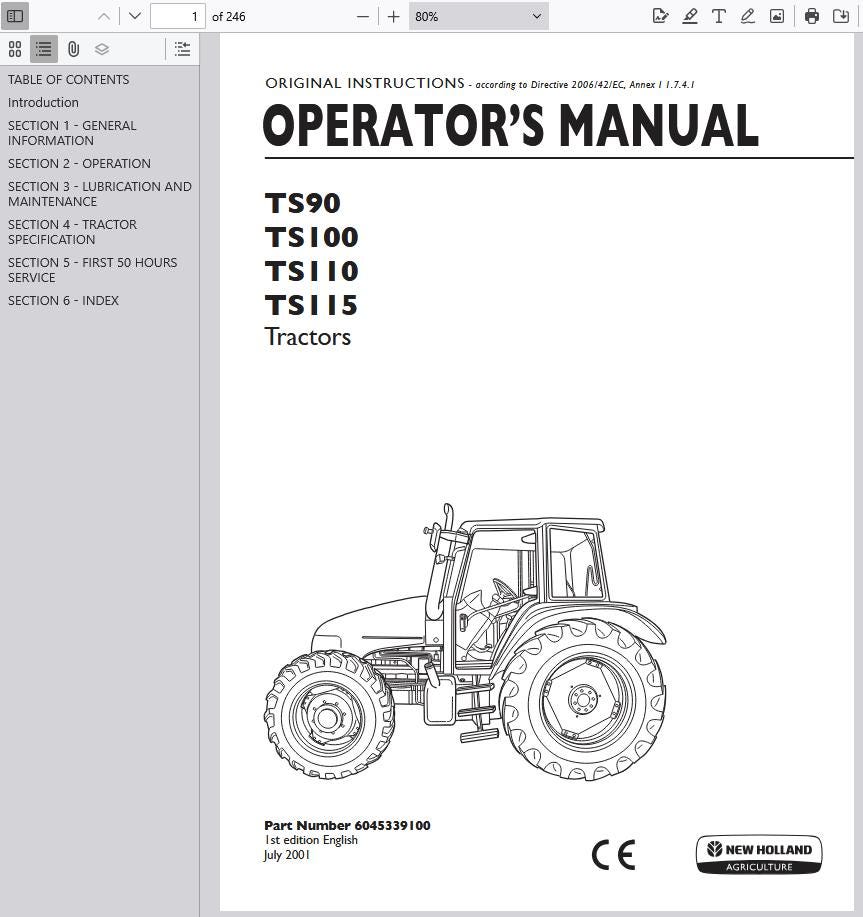Image resolution: width=863 pixels, height=917 pixels.
Task: Select the add text tool
Action: click(719, 16)
